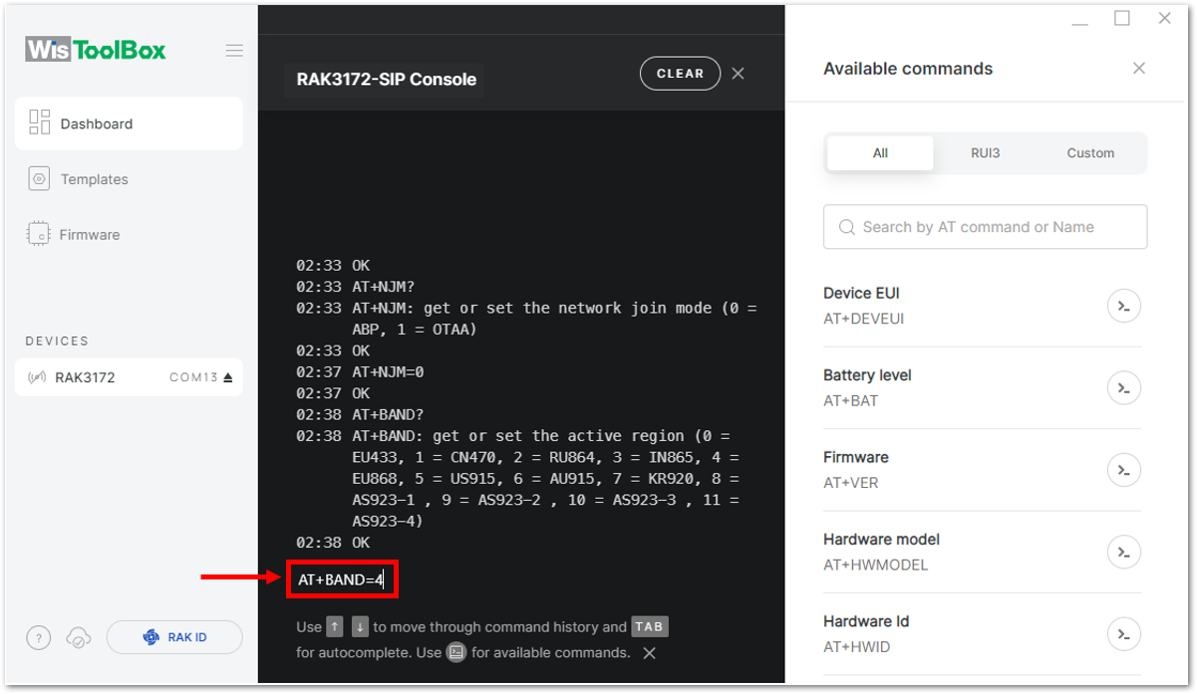
Task: Click the WisToolBox logo
Action: point(95,50)
